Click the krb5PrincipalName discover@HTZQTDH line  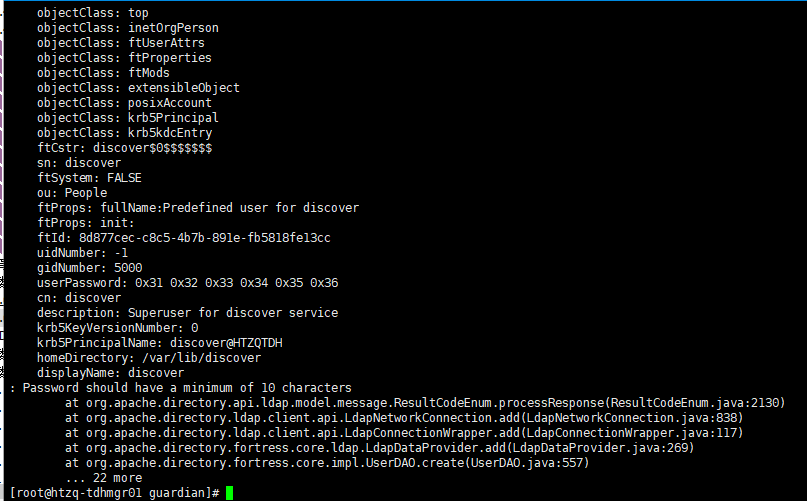pos(160,343)
